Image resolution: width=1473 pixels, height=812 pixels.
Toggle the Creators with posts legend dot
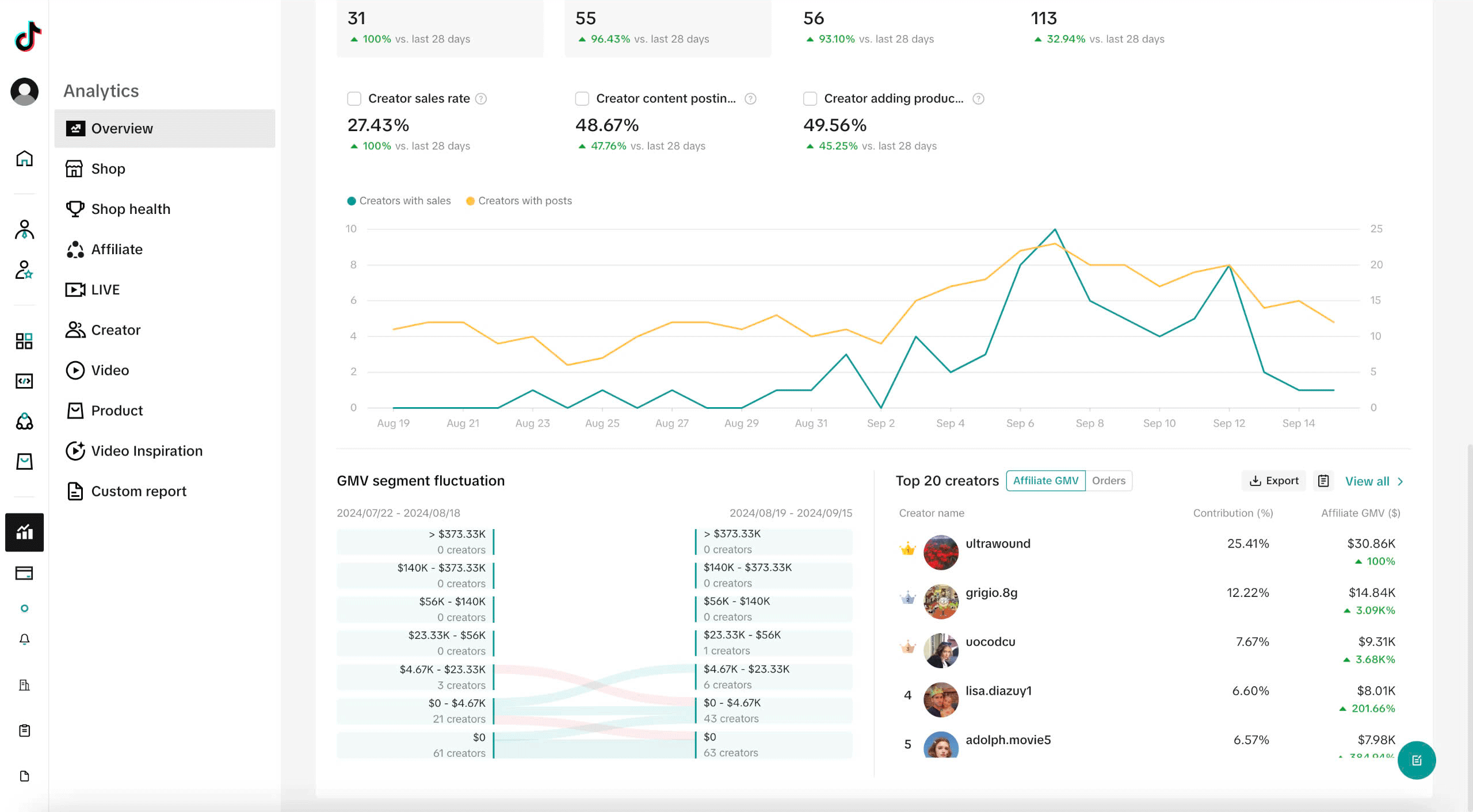470,201
